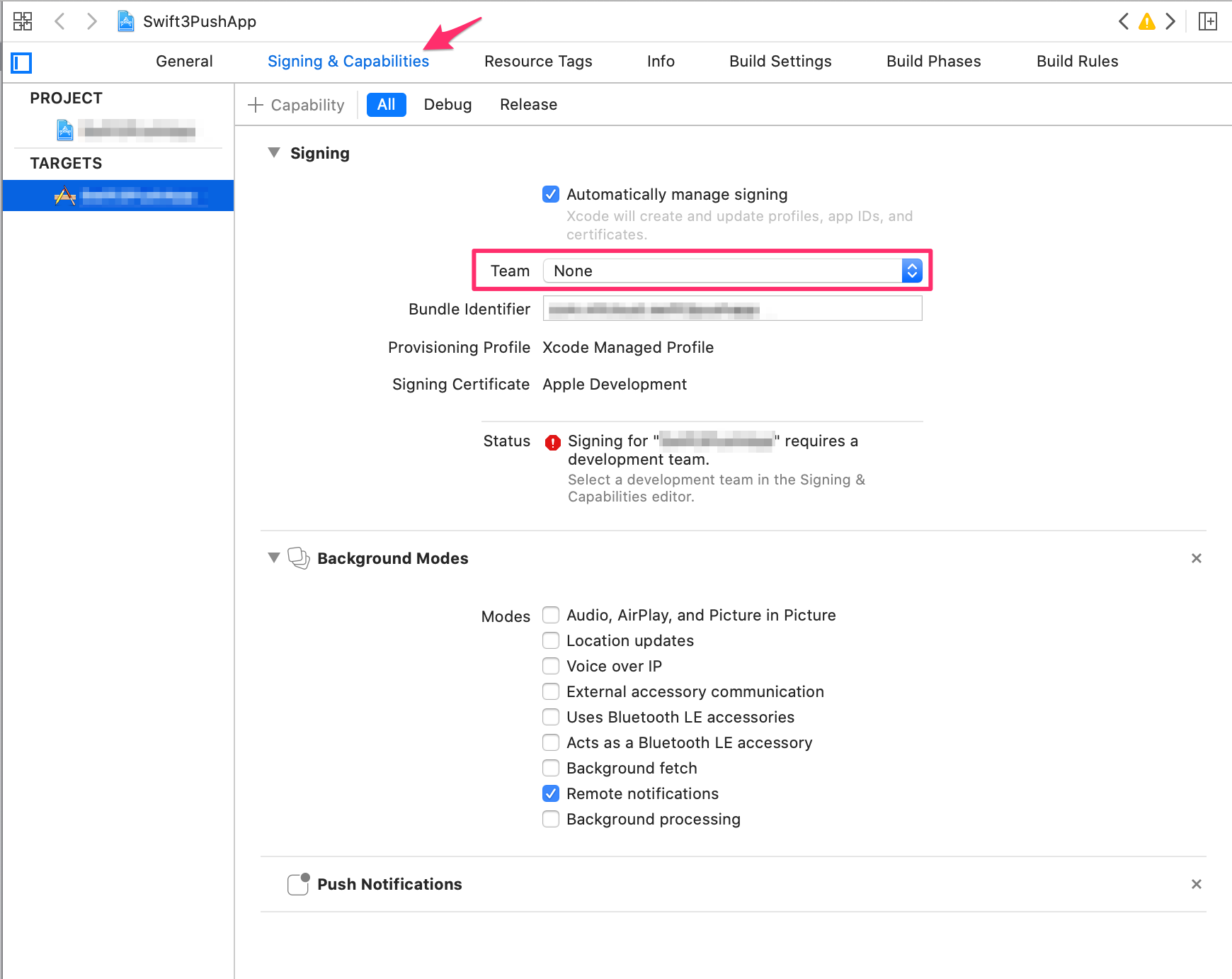Screen dimensions: 1232x979
Task: Add a new Capability
Action: [x=296, y=105]
